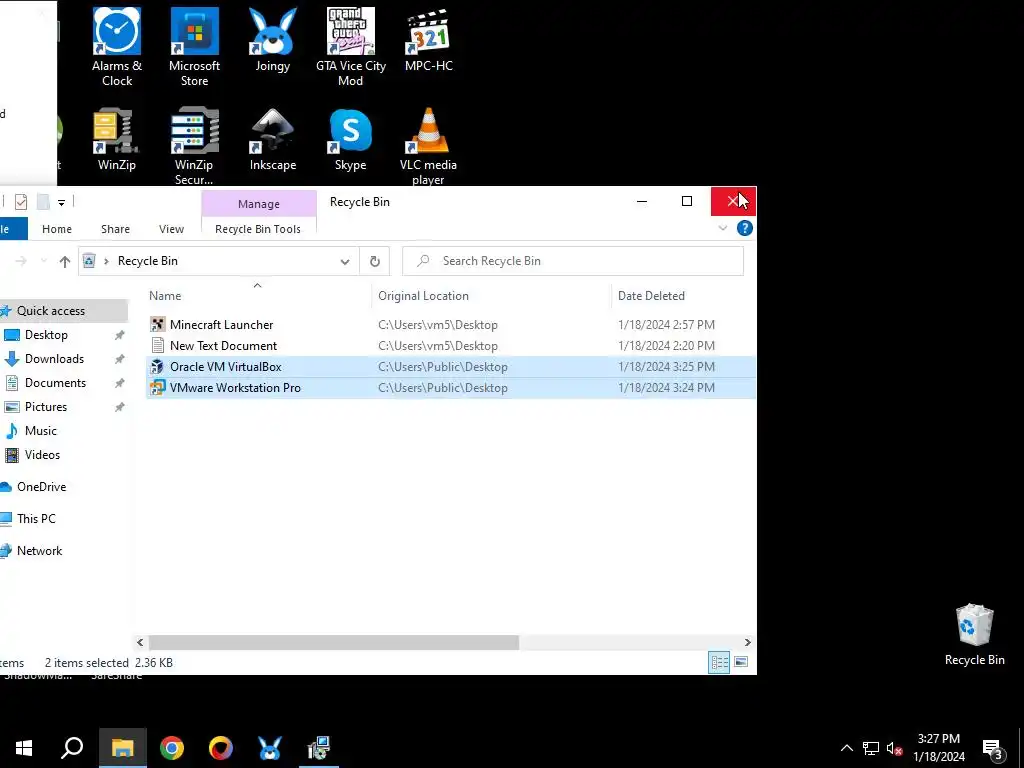
Task: Open Desktop in the navigation pane
Action: tap(46, 335)
